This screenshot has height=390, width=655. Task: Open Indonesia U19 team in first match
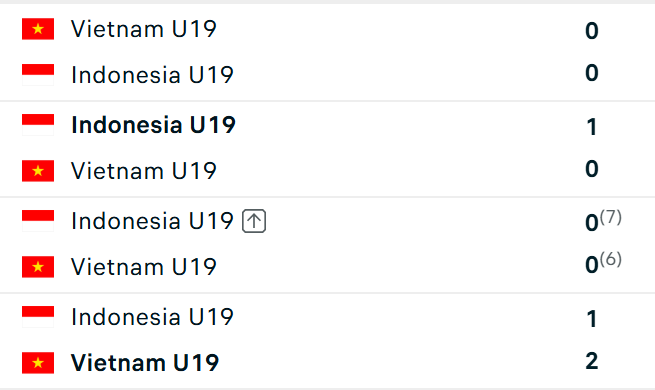[152, 75]
